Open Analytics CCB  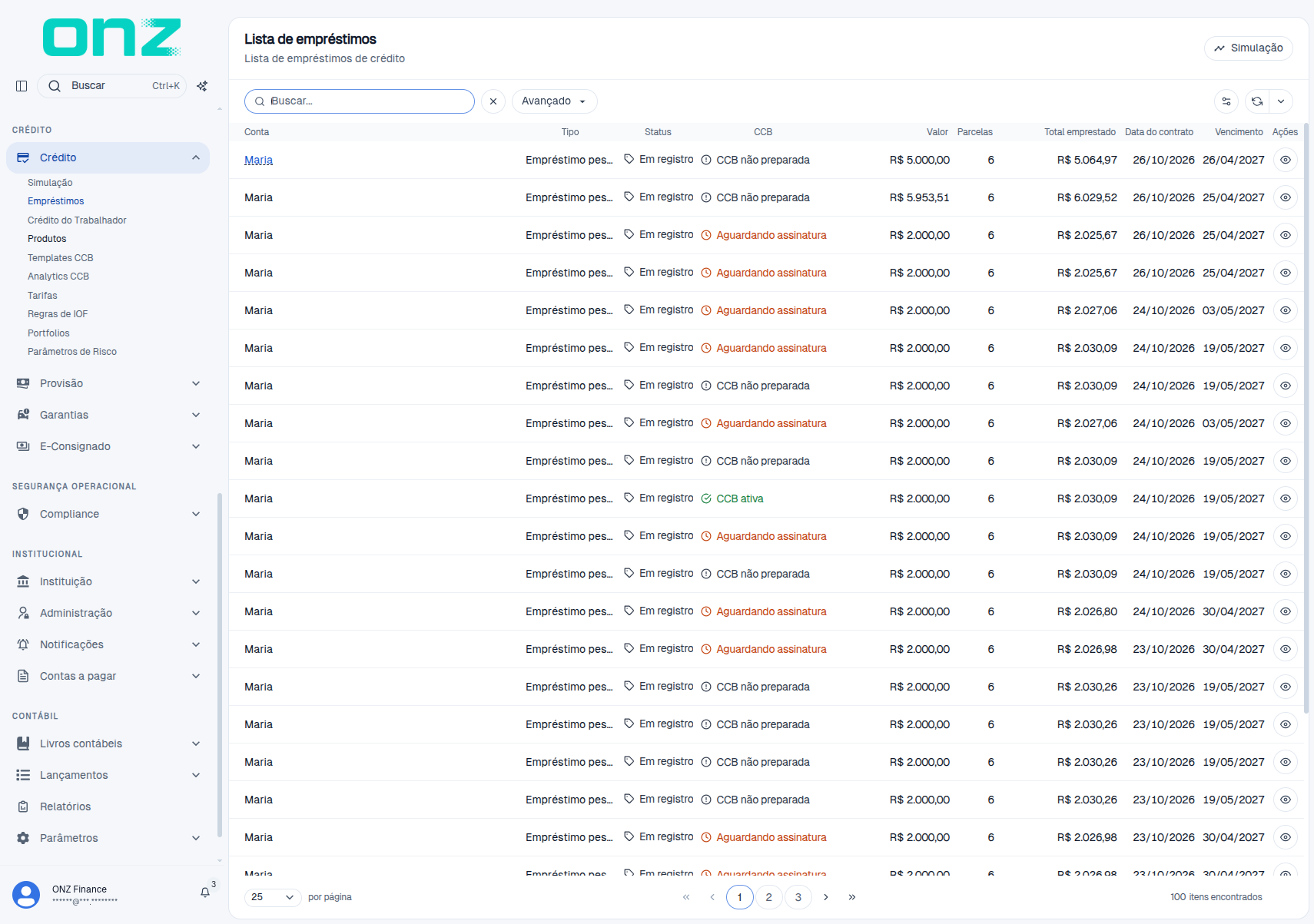point(58,277)
